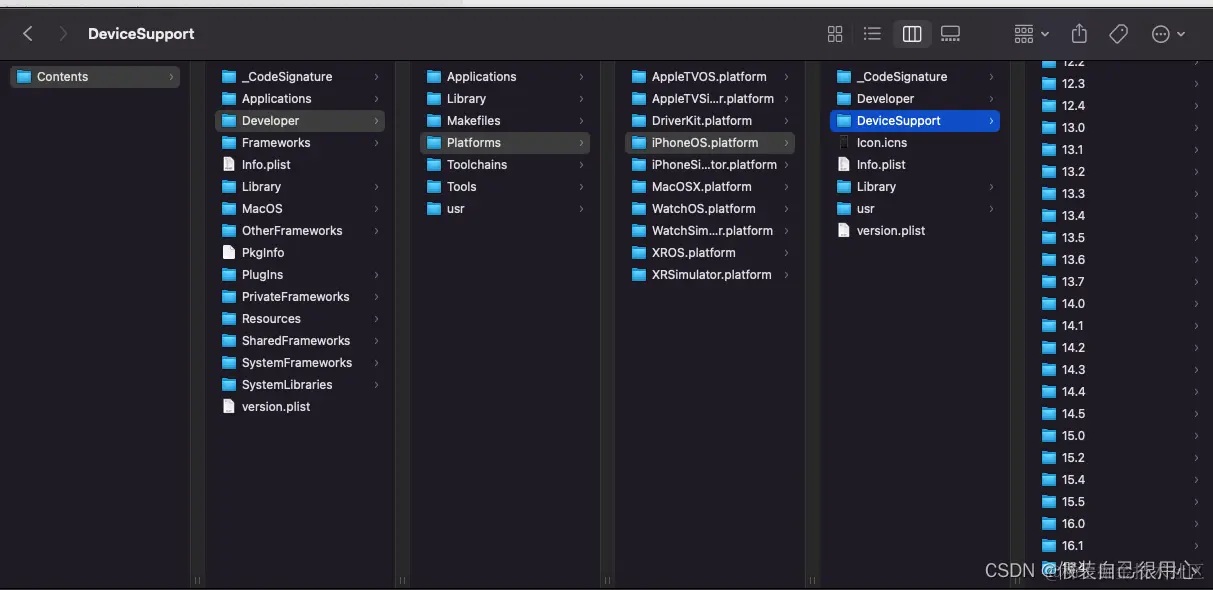The width and height of the screenshot is (1213, 590).
Task: Click the DeviceSupport window title
Action: pyautogui.click(x=141, y=34)
